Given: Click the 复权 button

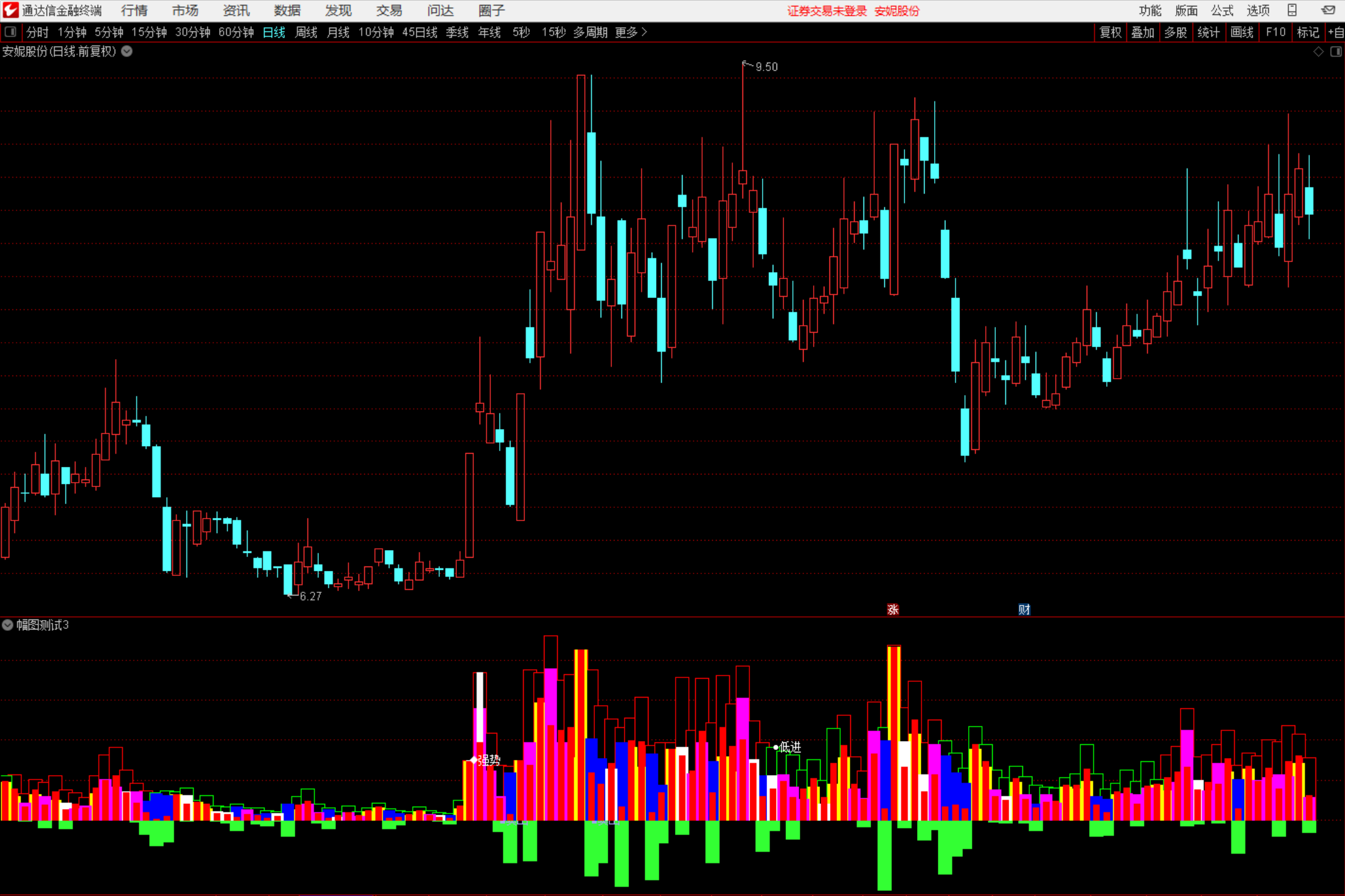Looking at the screenshot, I should (x=1110, y=32).
